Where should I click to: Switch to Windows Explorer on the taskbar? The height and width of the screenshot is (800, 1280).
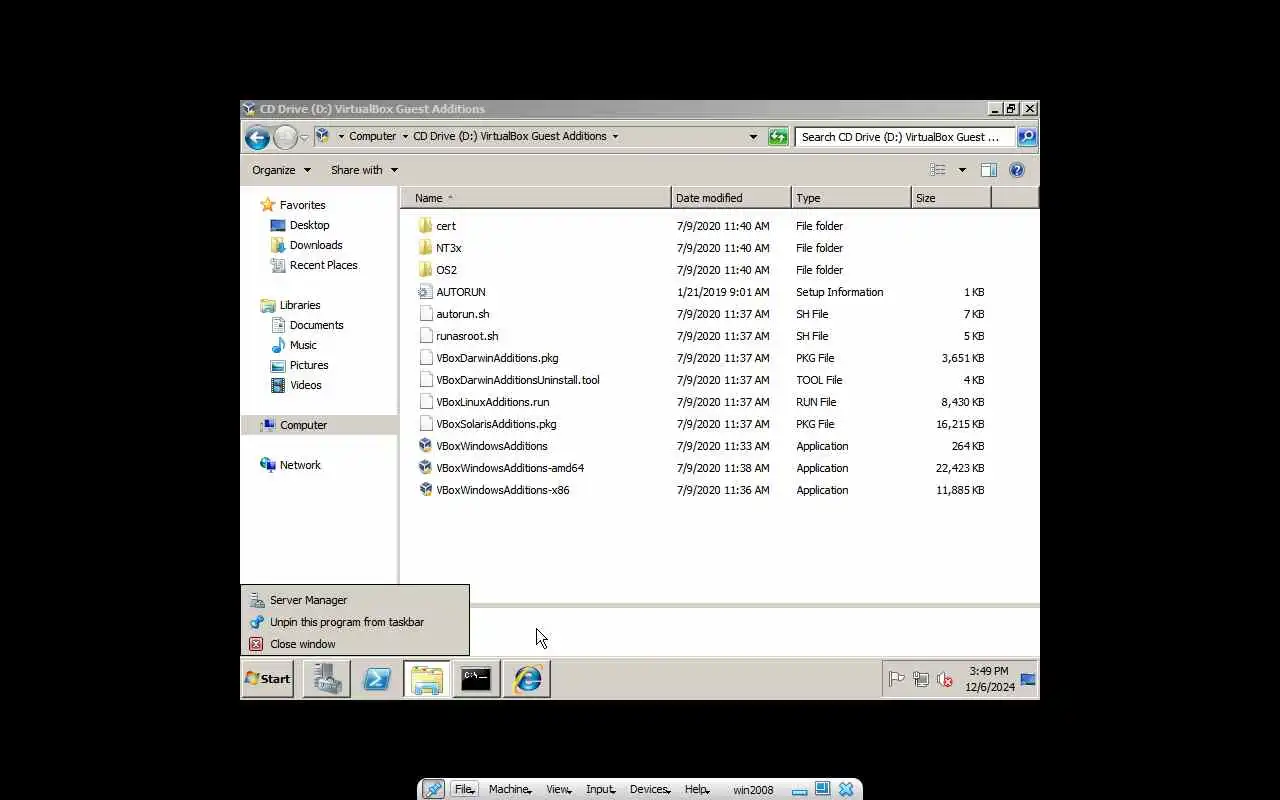click(x=427, y=679)
